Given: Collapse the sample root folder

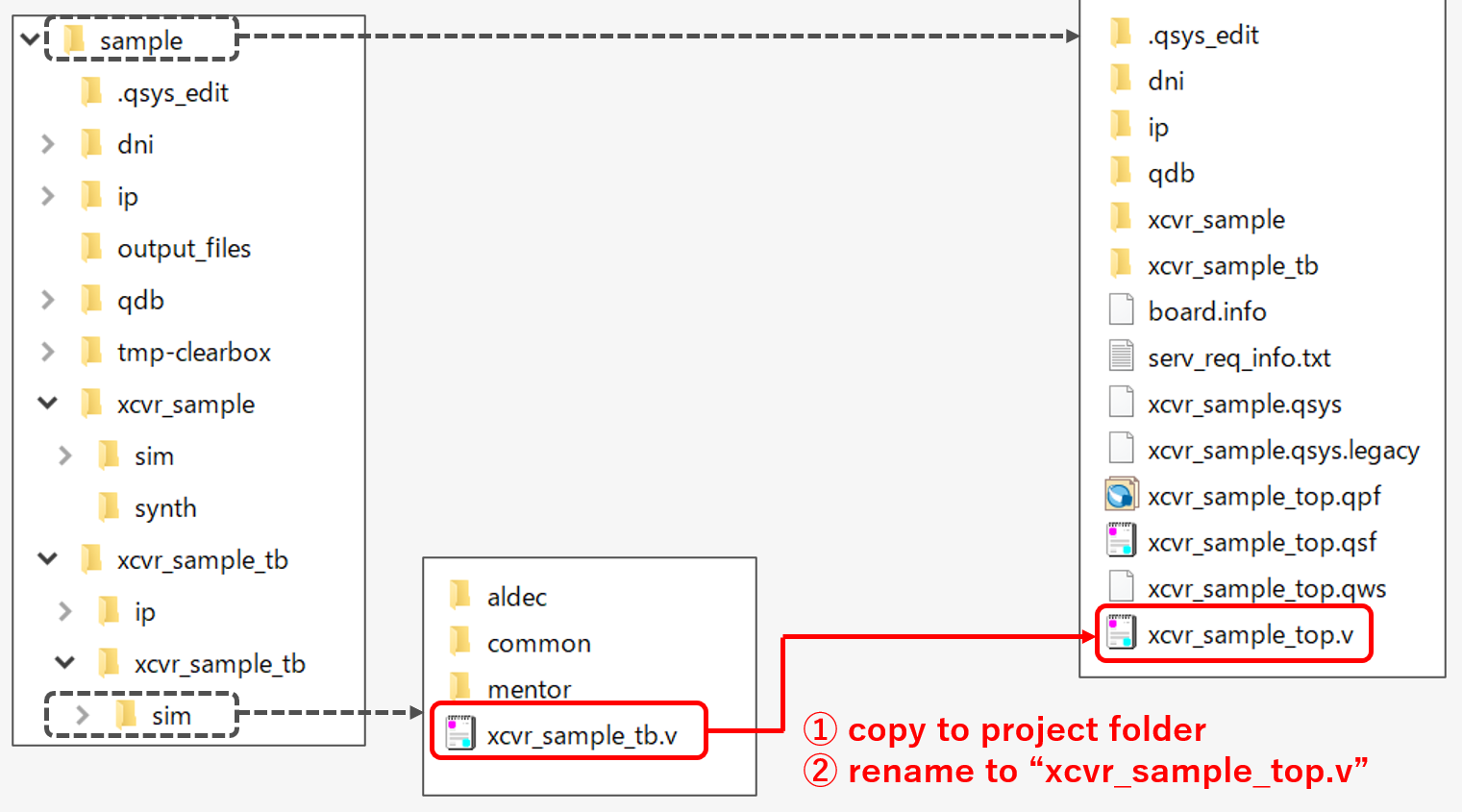Looking at the screenshot, I should click(31, 40).
